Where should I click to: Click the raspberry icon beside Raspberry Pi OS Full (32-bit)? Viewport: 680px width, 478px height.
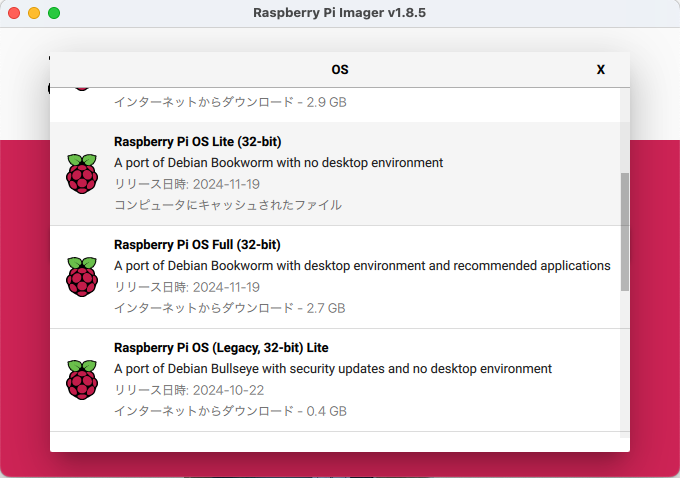point(82,276)
